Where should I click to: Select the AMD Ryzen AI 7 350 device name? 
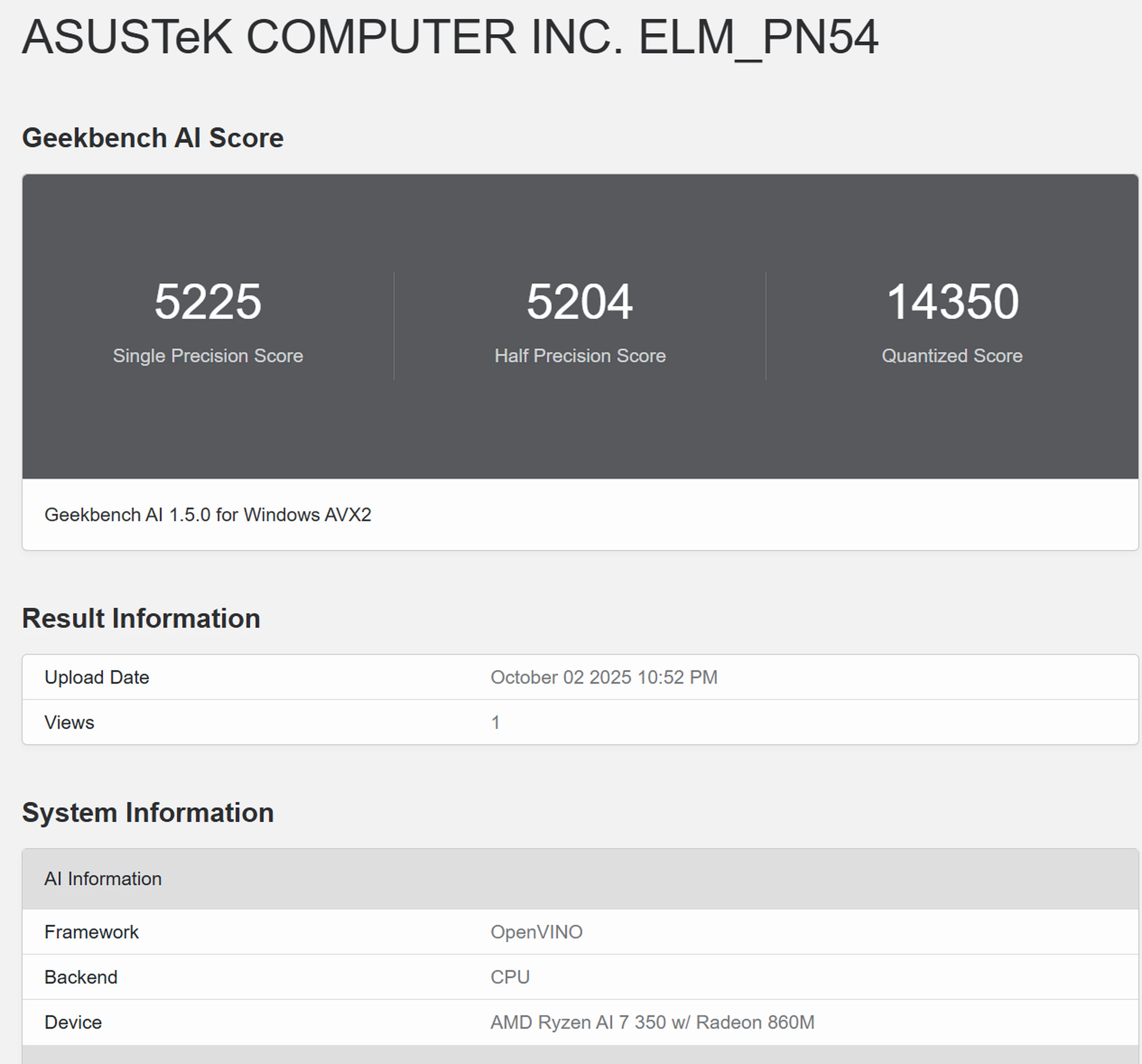(650, 1022)
